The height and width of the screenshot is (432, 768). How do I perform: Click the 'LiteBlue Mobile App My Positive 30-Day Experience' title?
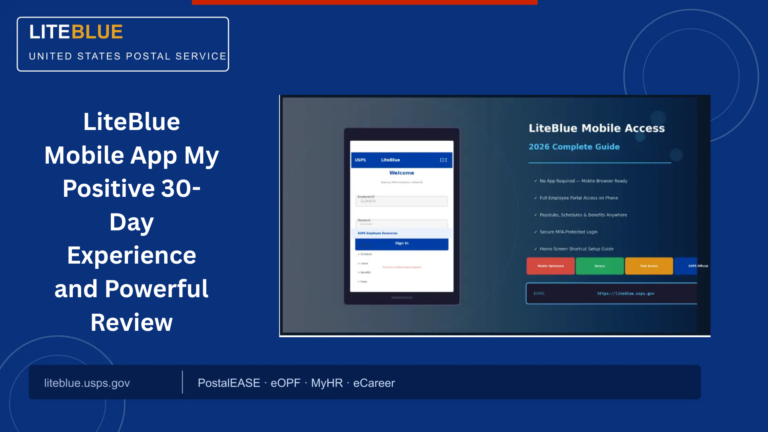(x=132, y=222)
